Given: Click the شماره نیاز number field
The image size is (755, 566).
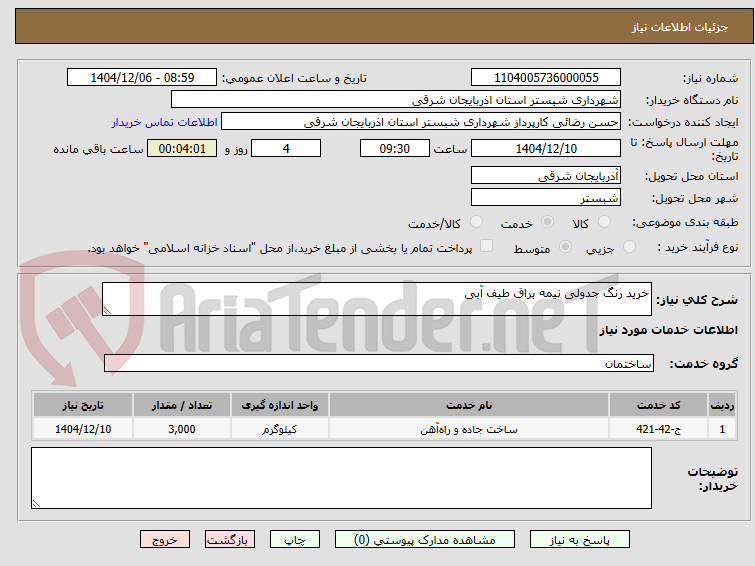Looking at the screenshot, I should pos(546,78).
